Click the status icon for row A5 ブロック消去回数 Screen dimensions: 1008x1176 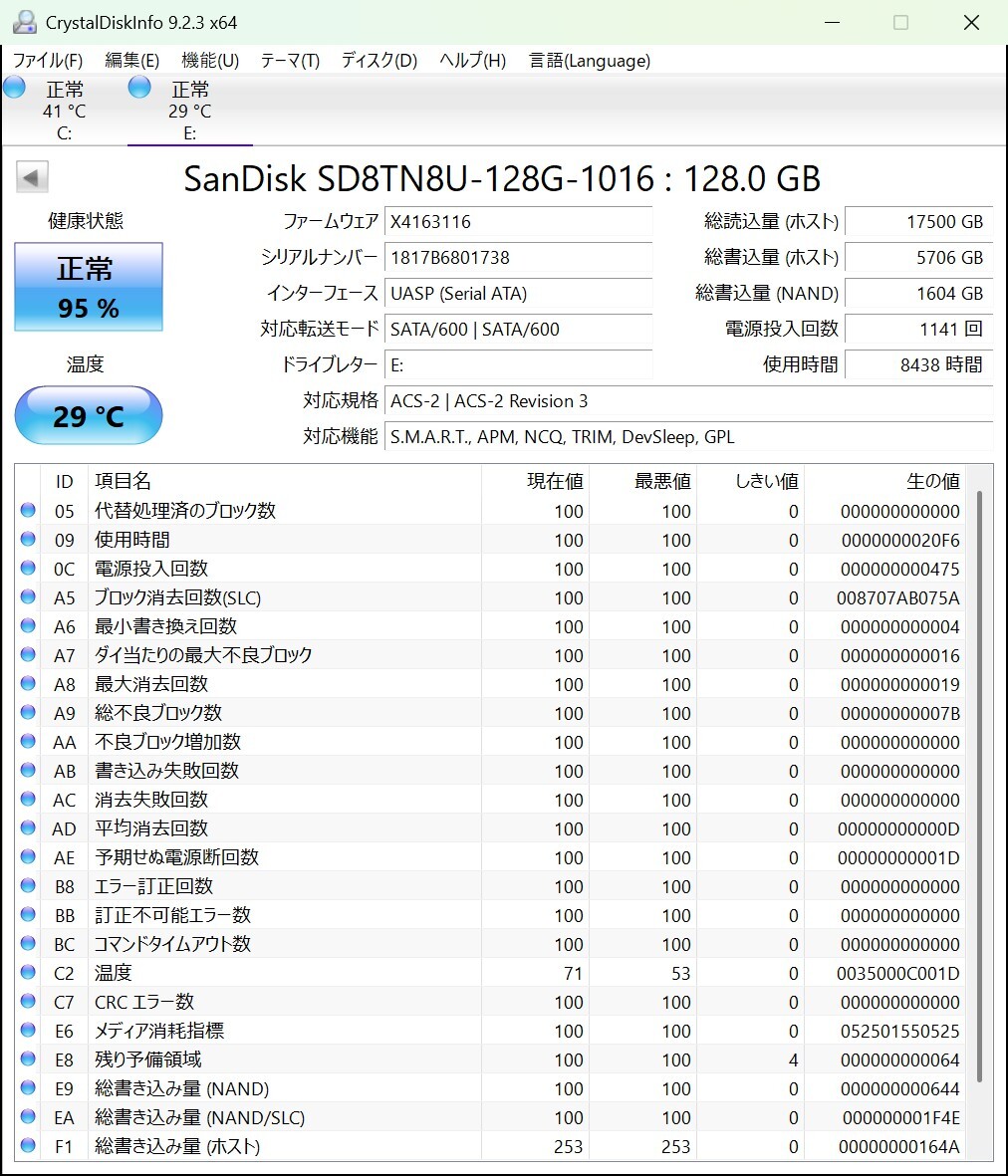(x=28, y=597)
